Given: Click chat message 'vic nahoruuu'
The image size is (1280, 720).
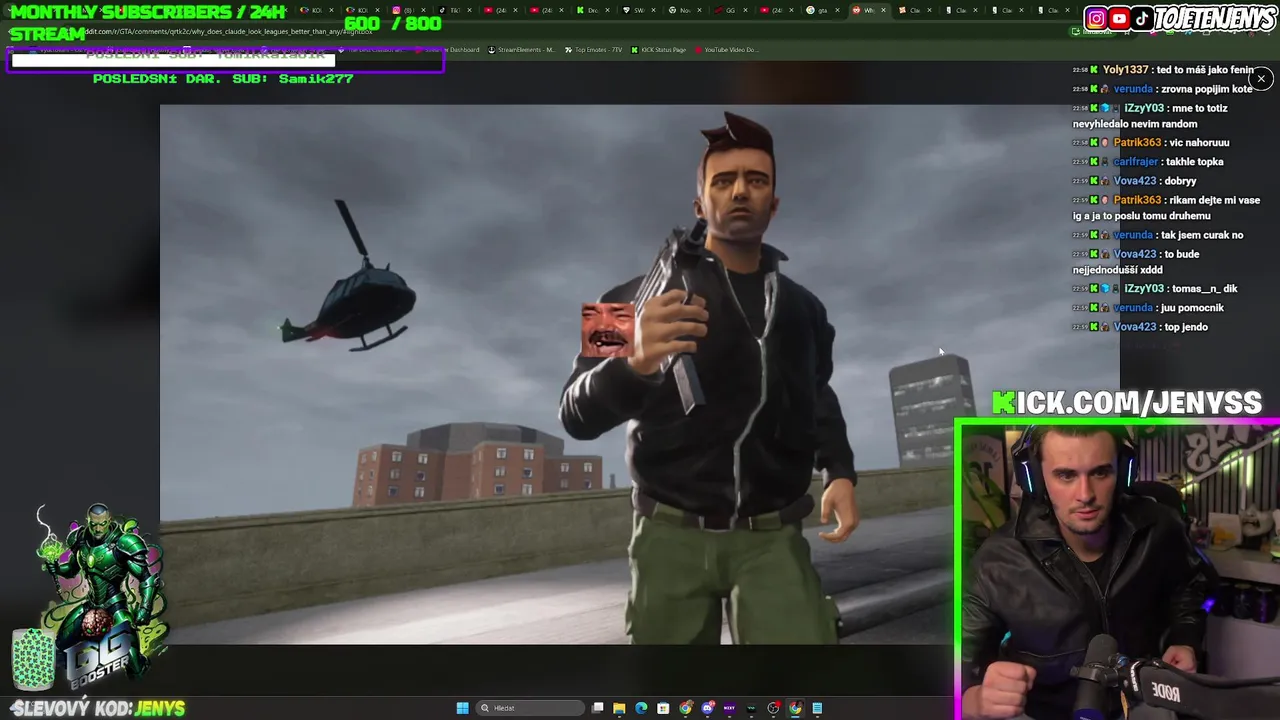Looking at the screenshot, I should tap(1199, 143).
